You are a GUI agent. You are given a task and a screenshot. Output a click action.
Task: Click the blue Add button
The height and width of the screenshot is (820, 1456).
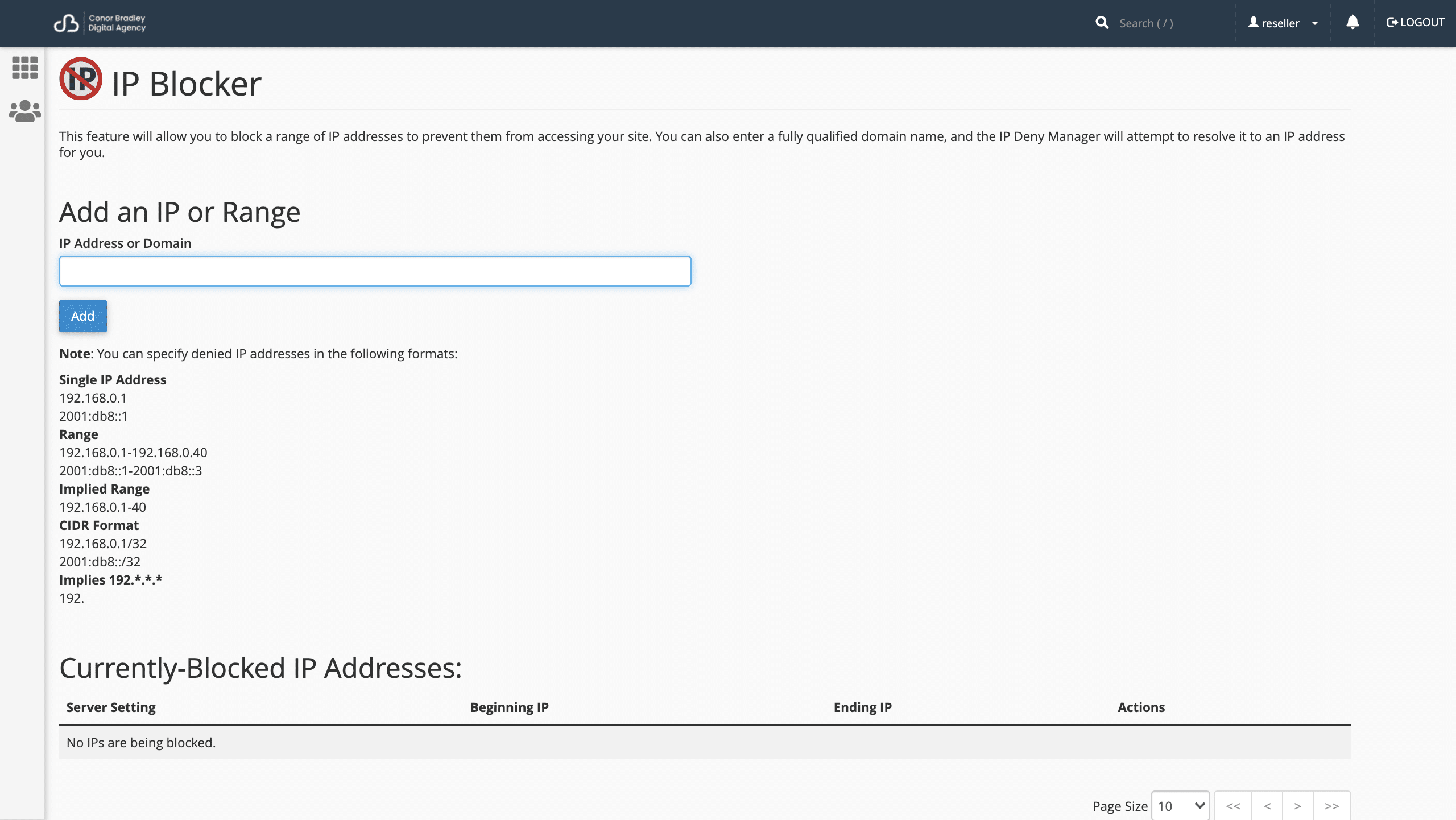click(x=83, y=316)
